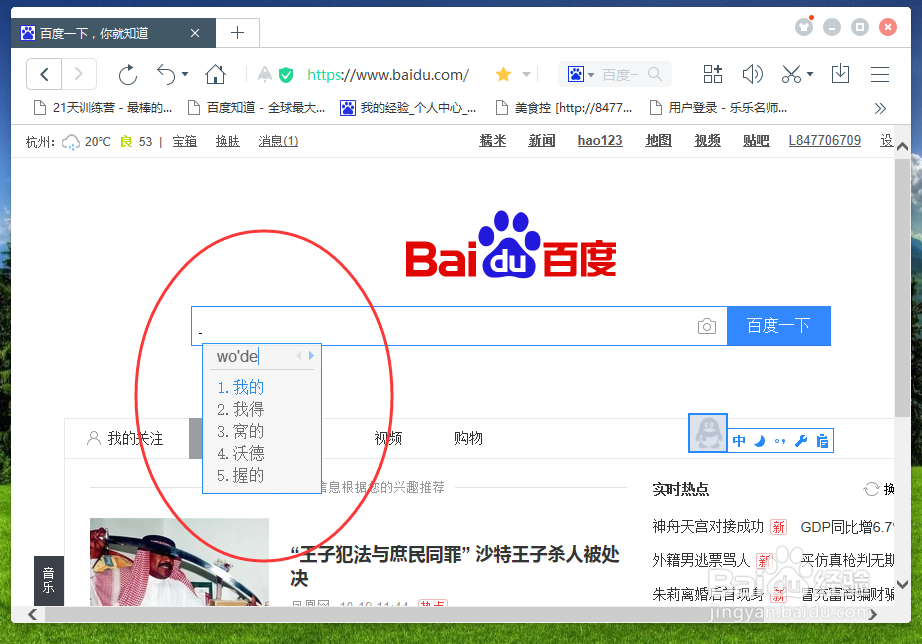Toggle IME punctuation mode icon

click(x=780, y=441)
